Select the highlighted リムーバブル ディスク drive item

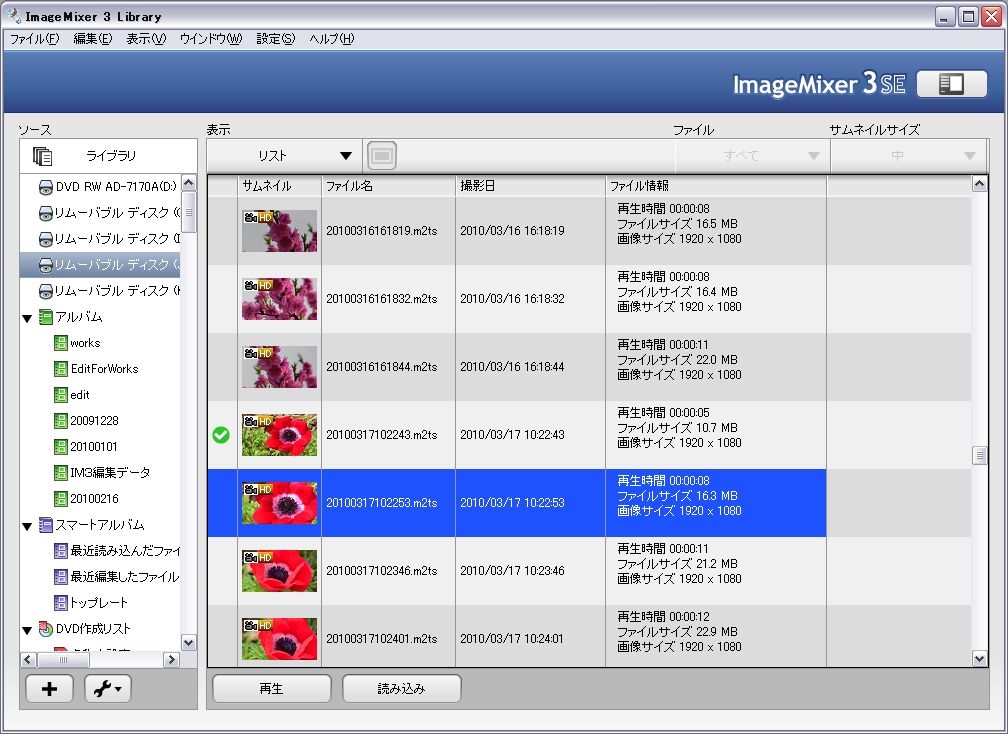(x=100, y=265)
